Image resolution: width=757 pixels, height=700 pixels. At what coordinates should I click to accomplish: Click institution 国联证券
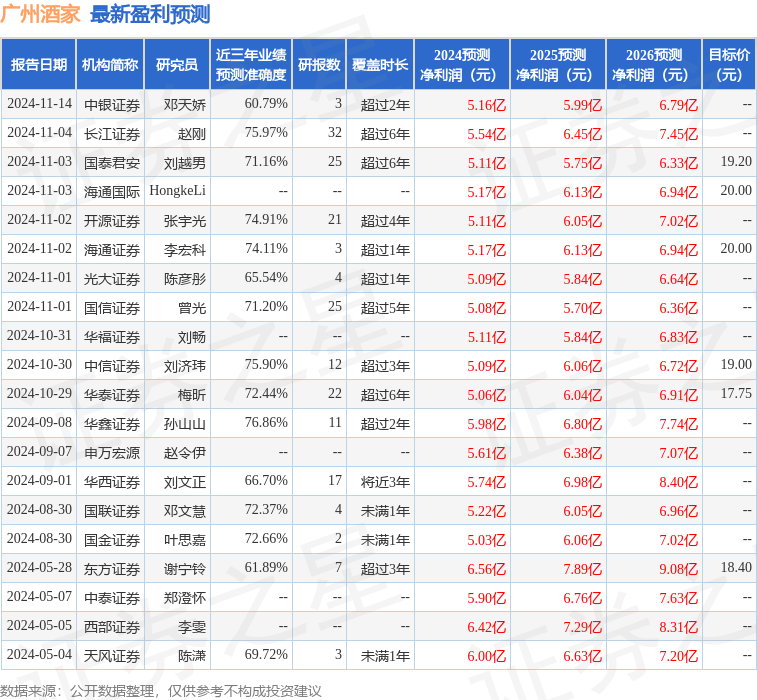[x=112, y=510]
